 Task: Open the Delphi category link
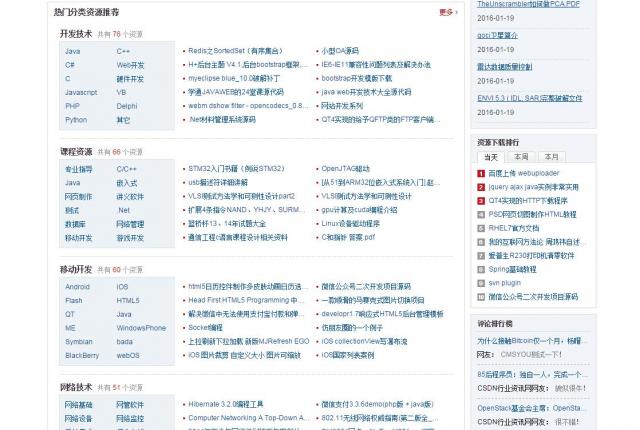[127, 106]
